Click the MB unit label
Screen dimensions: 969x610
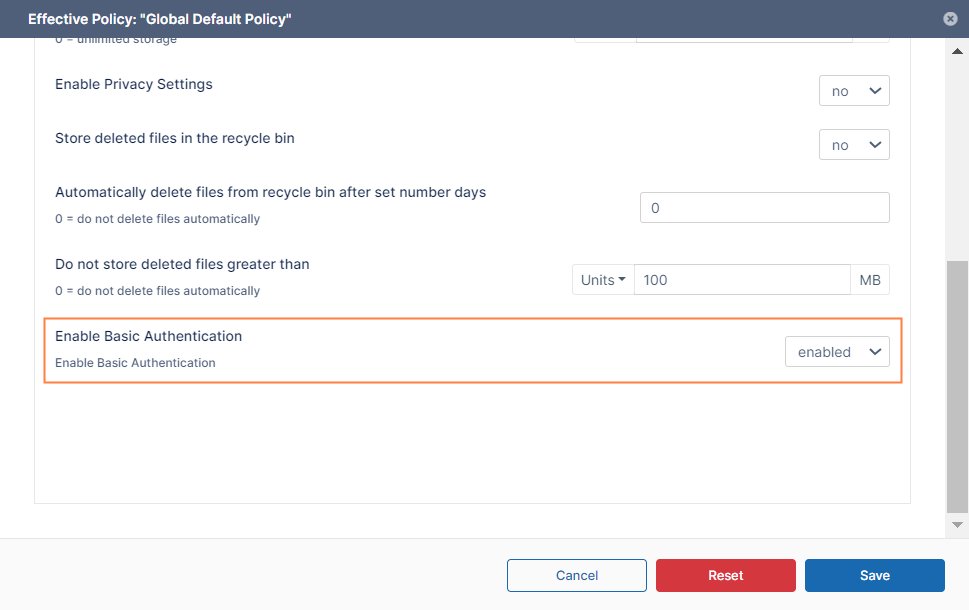tap(869, 280)
